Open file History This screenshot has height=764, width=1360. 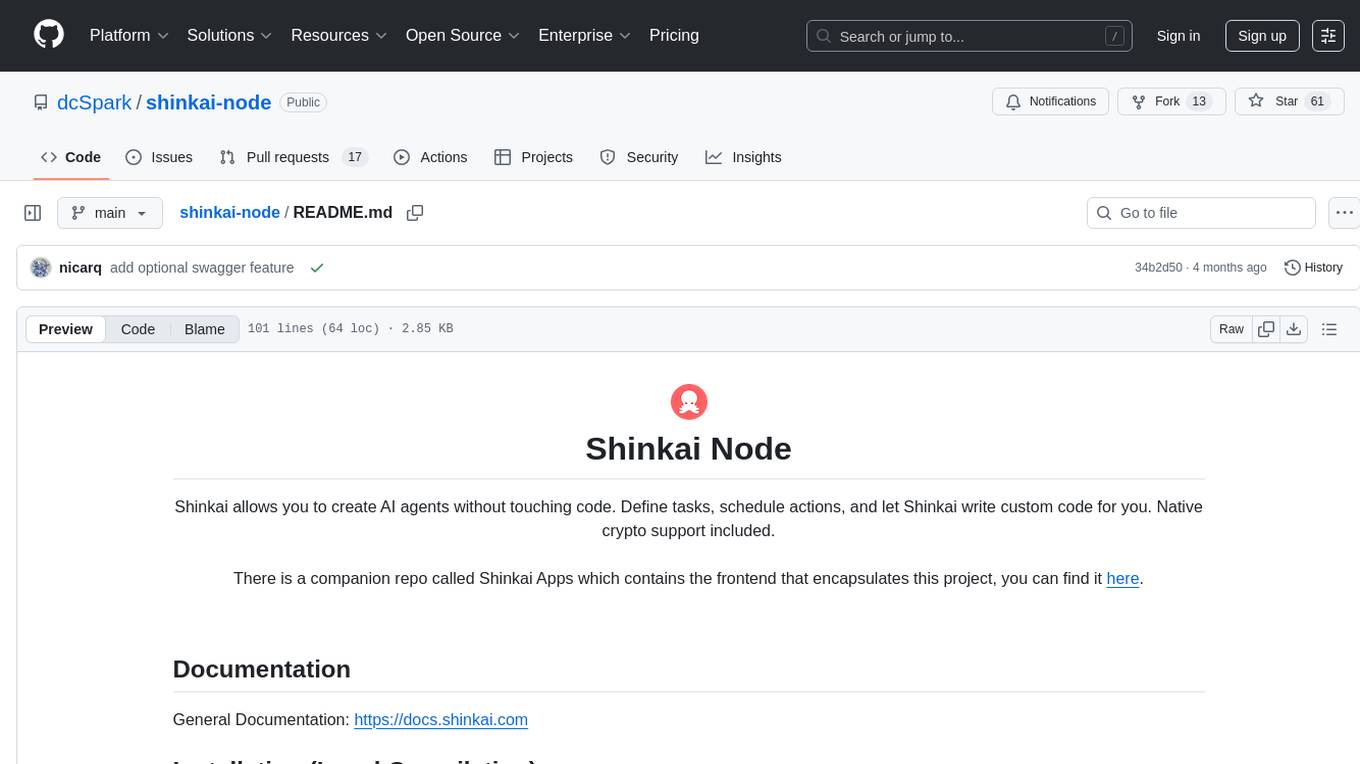tap(1313, 268)
